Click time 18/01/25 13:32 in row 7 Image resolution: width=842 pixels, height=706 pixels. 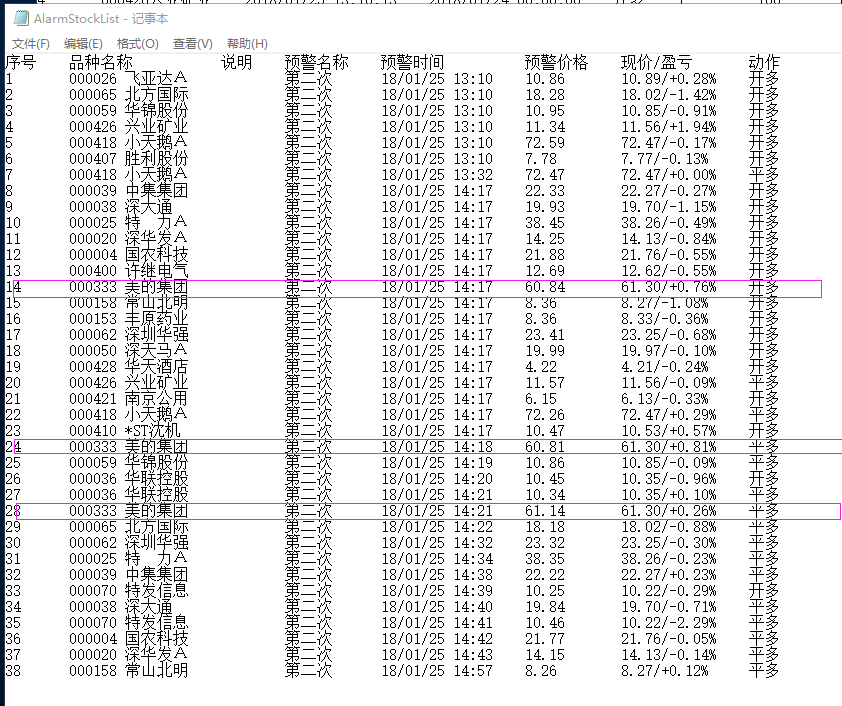(x=437, y=174)
